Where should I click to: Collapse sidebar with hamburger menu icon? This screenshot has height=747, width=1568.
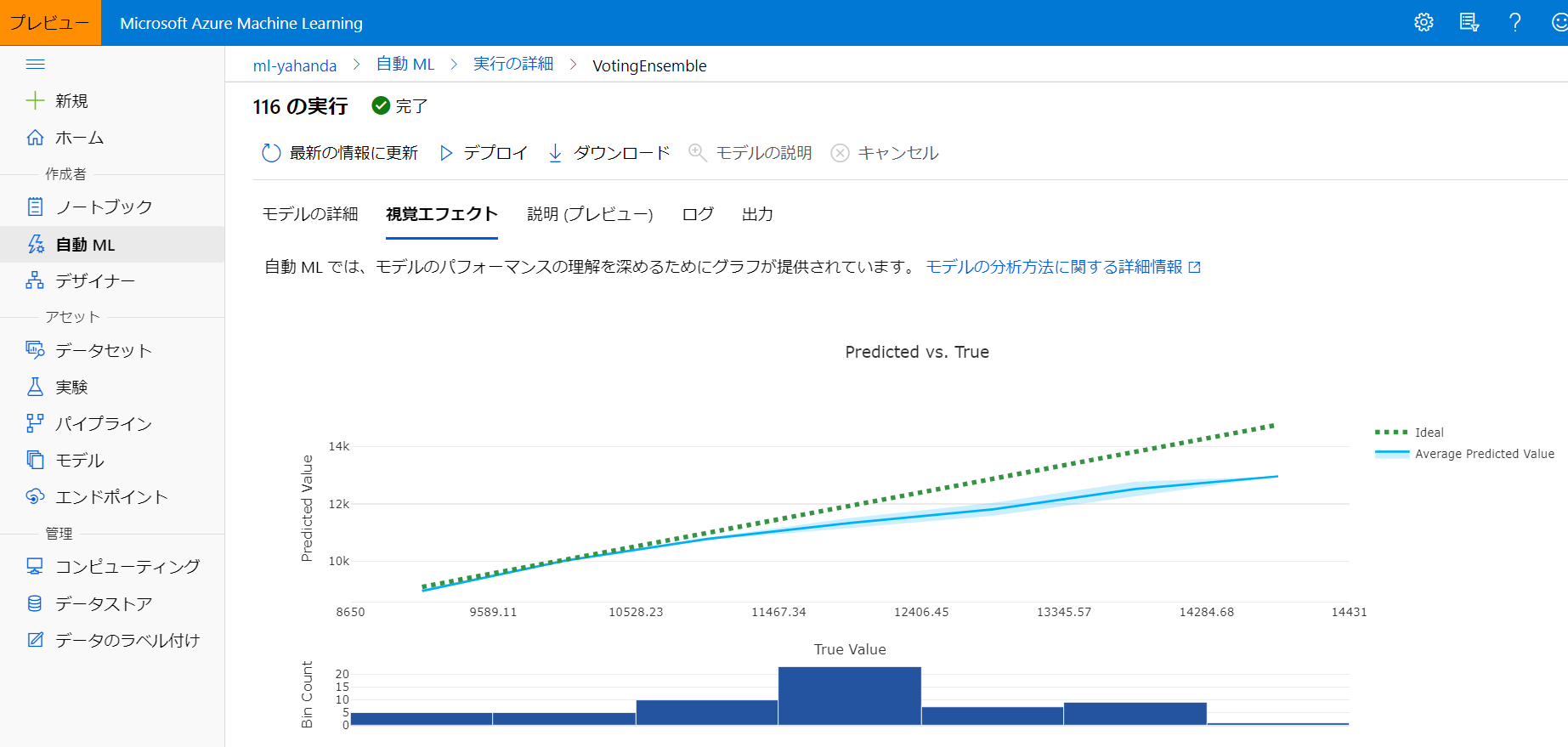click(x=35, y=65)
